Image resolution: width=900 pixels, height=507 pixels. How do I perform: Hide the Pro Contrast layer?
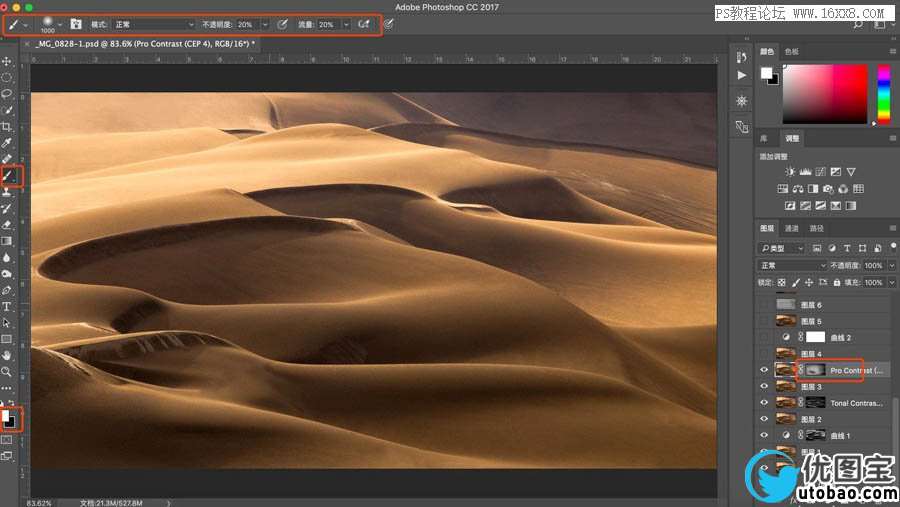[x=764, y=370]
